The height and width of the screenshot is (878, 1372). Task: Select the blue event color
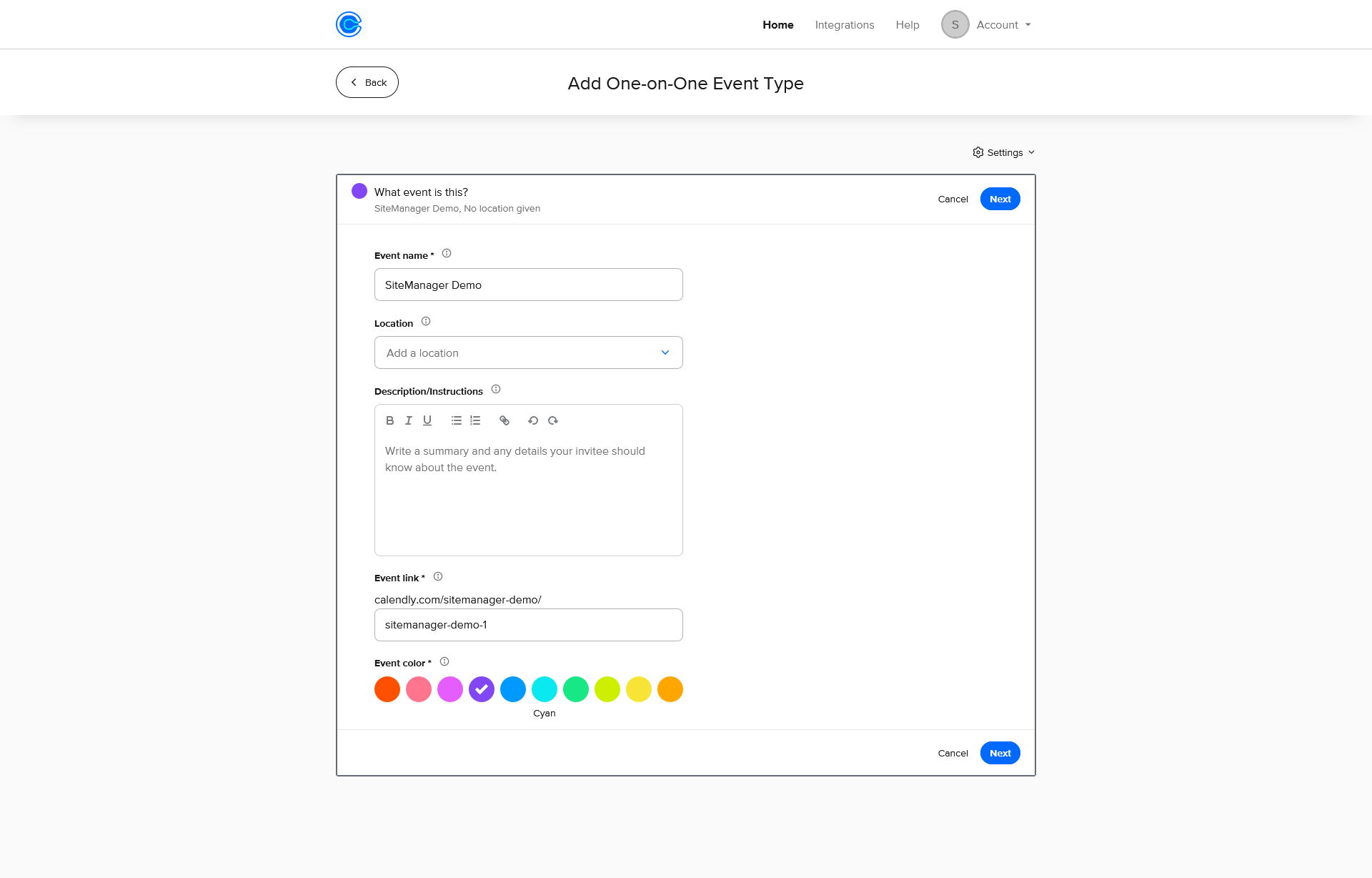click(x=513, y=689)
